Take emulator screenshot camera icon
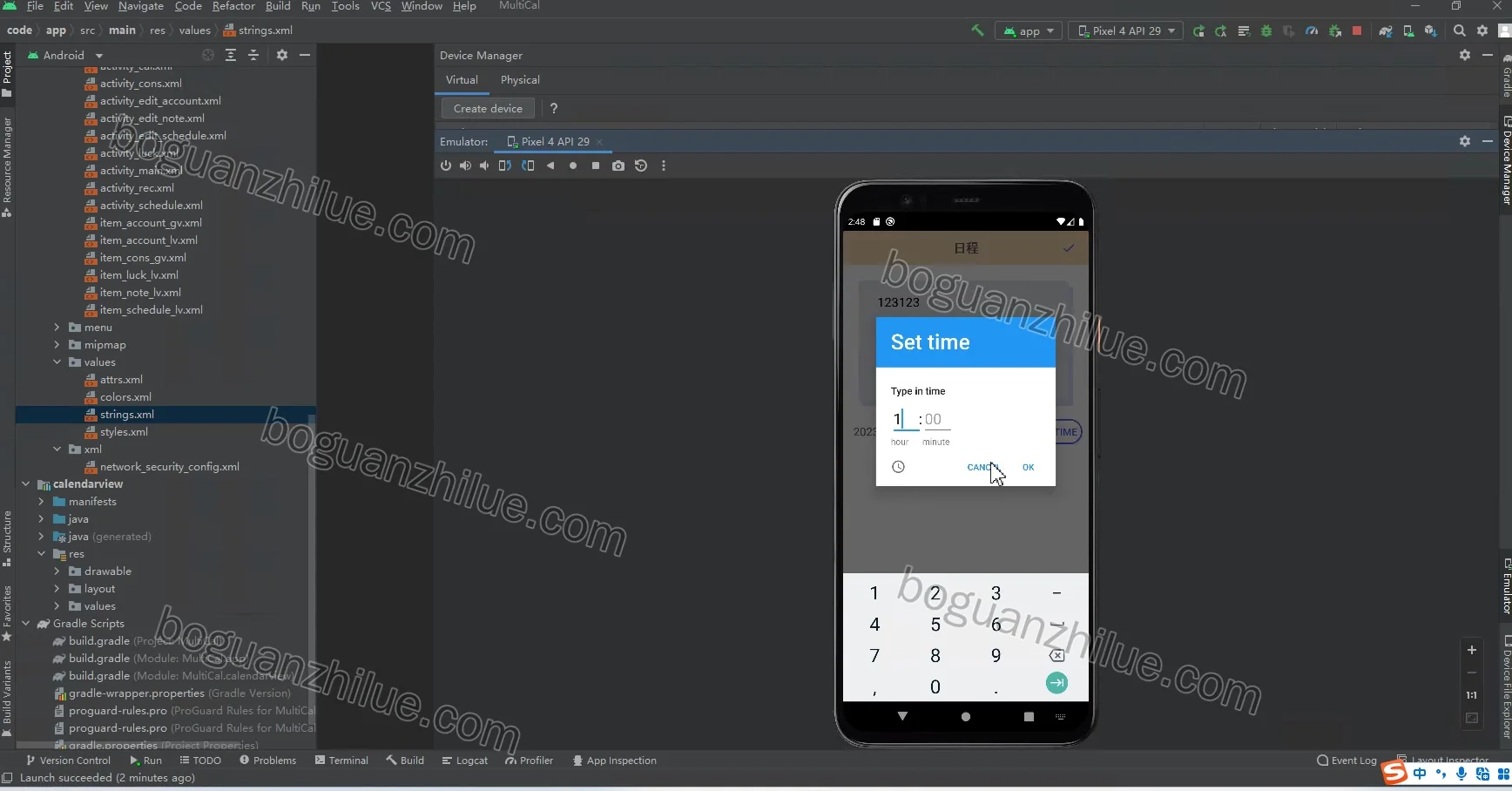 [618, 166]
